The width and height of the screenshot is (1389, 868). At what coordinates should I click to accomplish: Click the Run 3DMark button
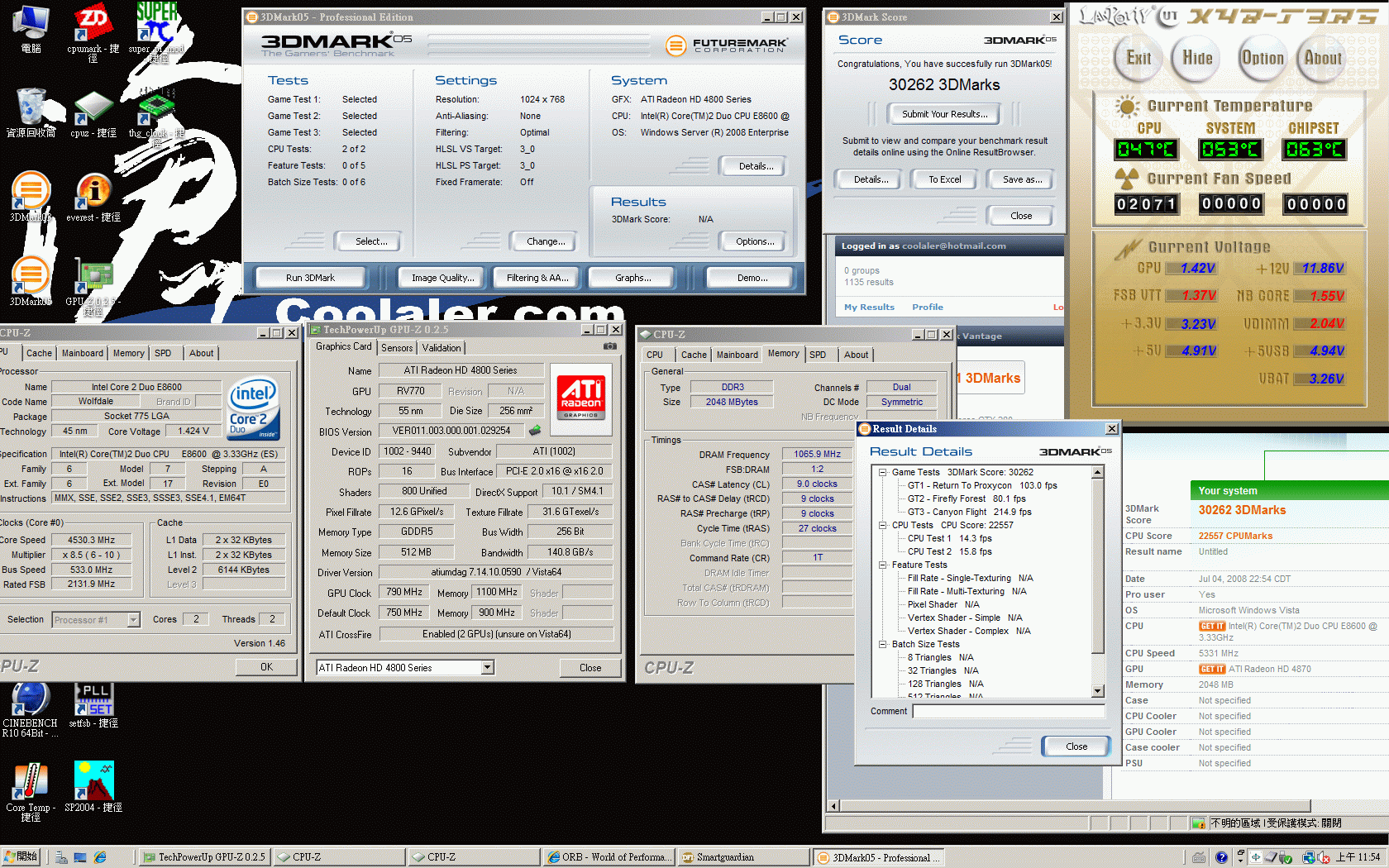click(310, 278)
